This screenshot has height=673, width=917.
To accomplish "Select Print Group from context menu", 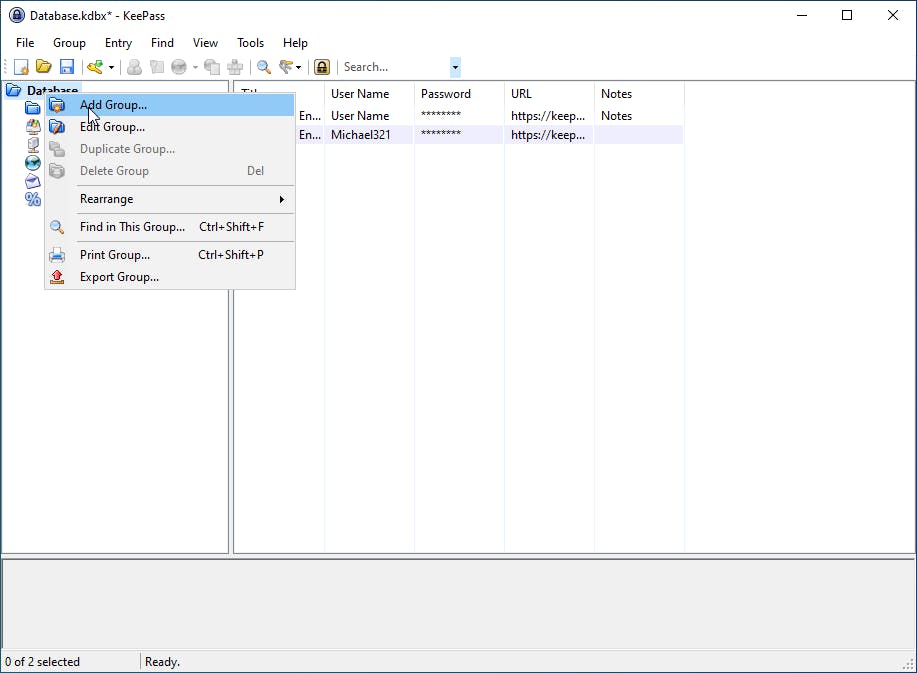I will pos(170,255).
